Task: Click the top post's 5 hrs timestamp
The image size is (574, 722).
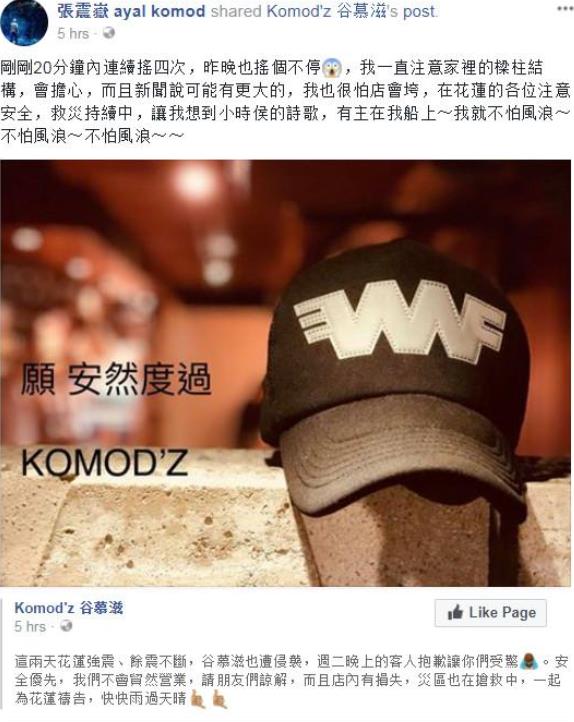Action: tap(73, 33)
